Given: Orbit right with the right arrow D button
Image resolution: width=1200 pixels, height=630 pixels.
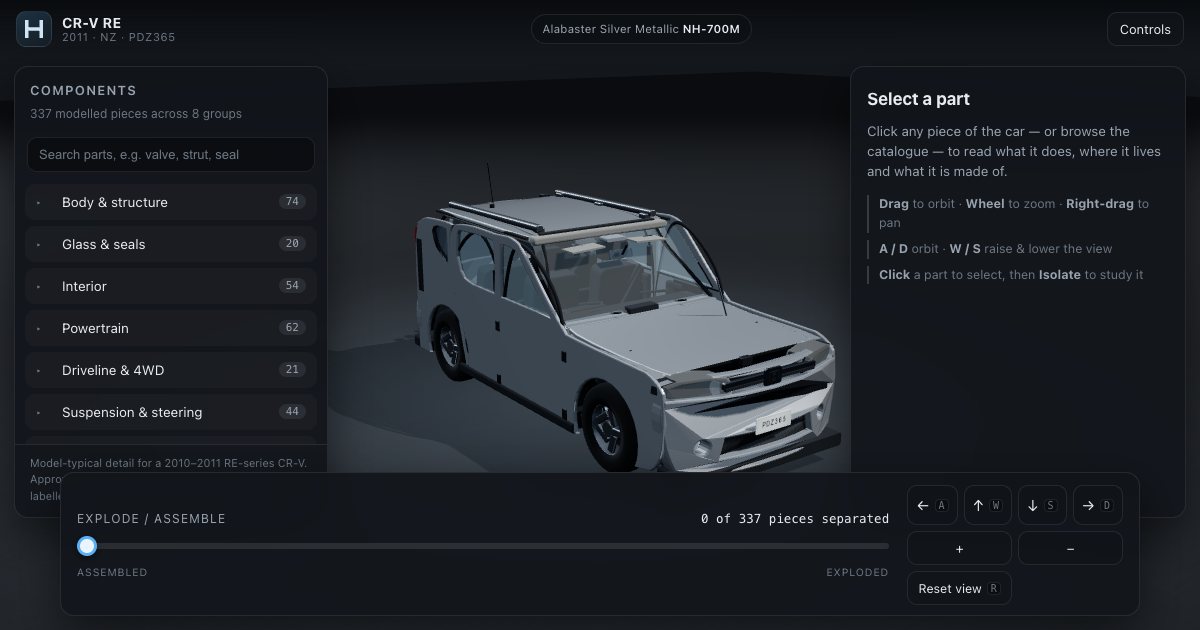Looking at the screenshot, I should (x=1097, y=506).
